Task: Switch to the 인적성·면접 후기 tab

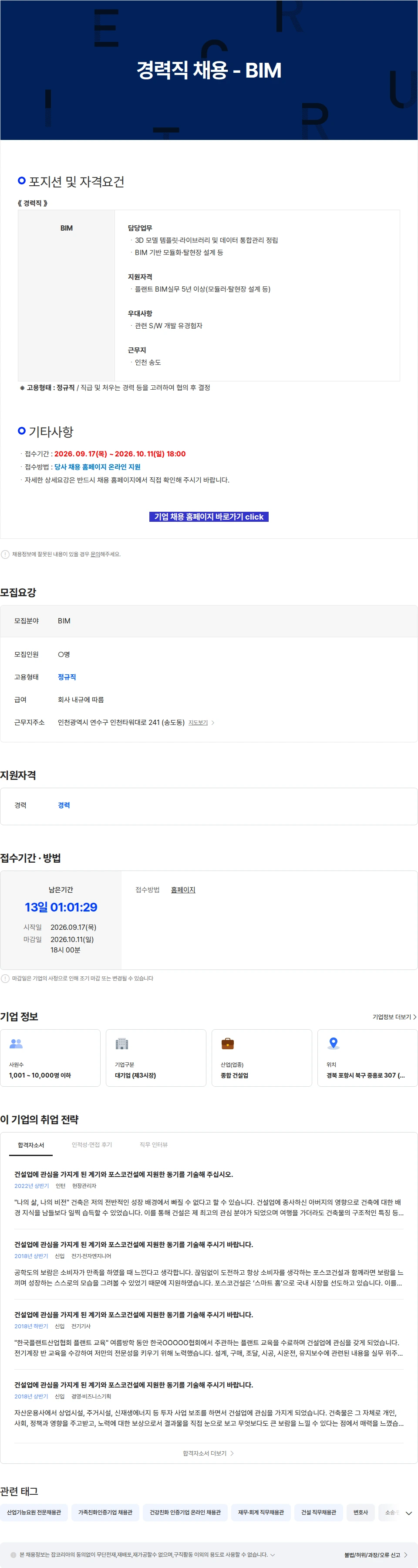Action: (92, 1145)
